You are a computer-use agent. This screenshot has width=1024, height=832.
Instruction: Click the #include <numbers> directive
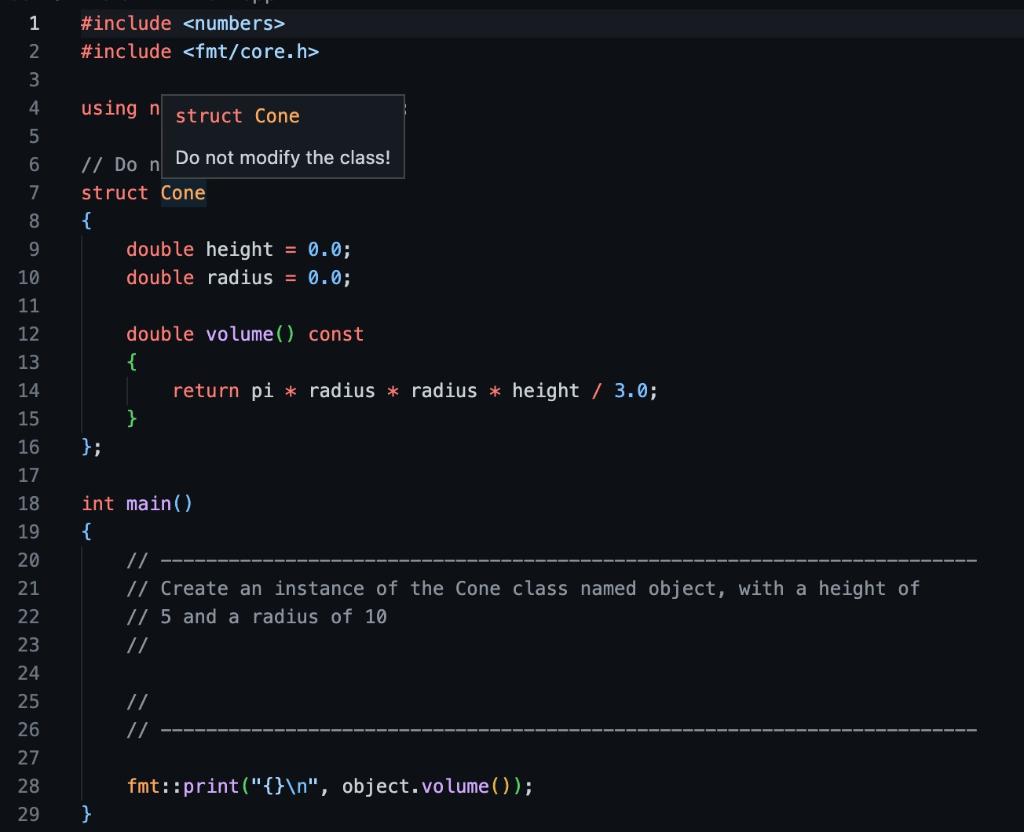point(180,23)
